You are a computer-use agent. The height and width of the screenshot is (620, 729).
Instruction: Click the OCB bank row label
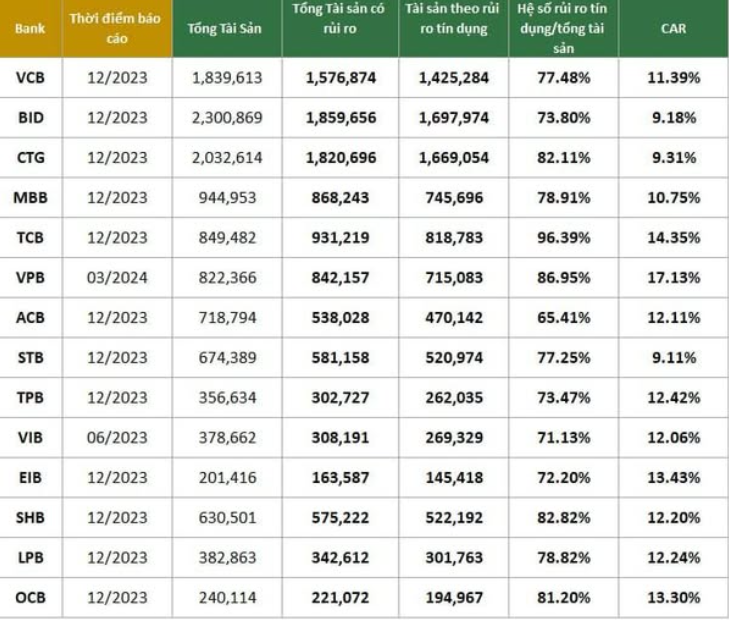[29, 598]
